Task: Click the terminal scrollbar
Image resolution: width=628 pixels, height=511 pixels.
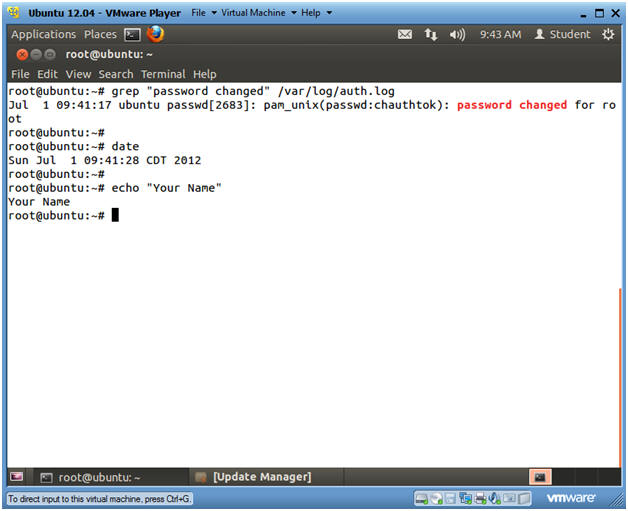Action: point(620,376)
